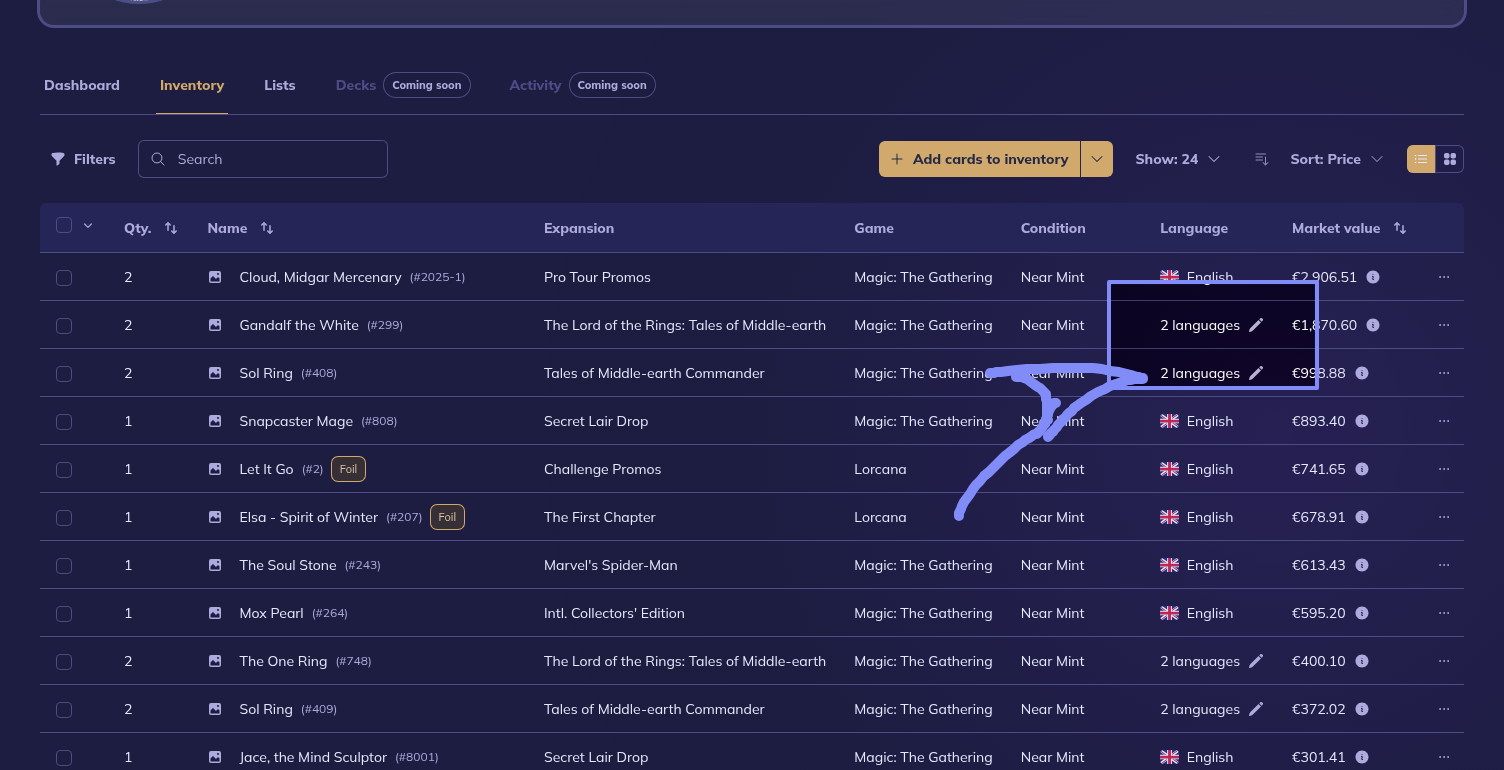Expand the add cards split-button arrow

click(x=1097, y=159)
